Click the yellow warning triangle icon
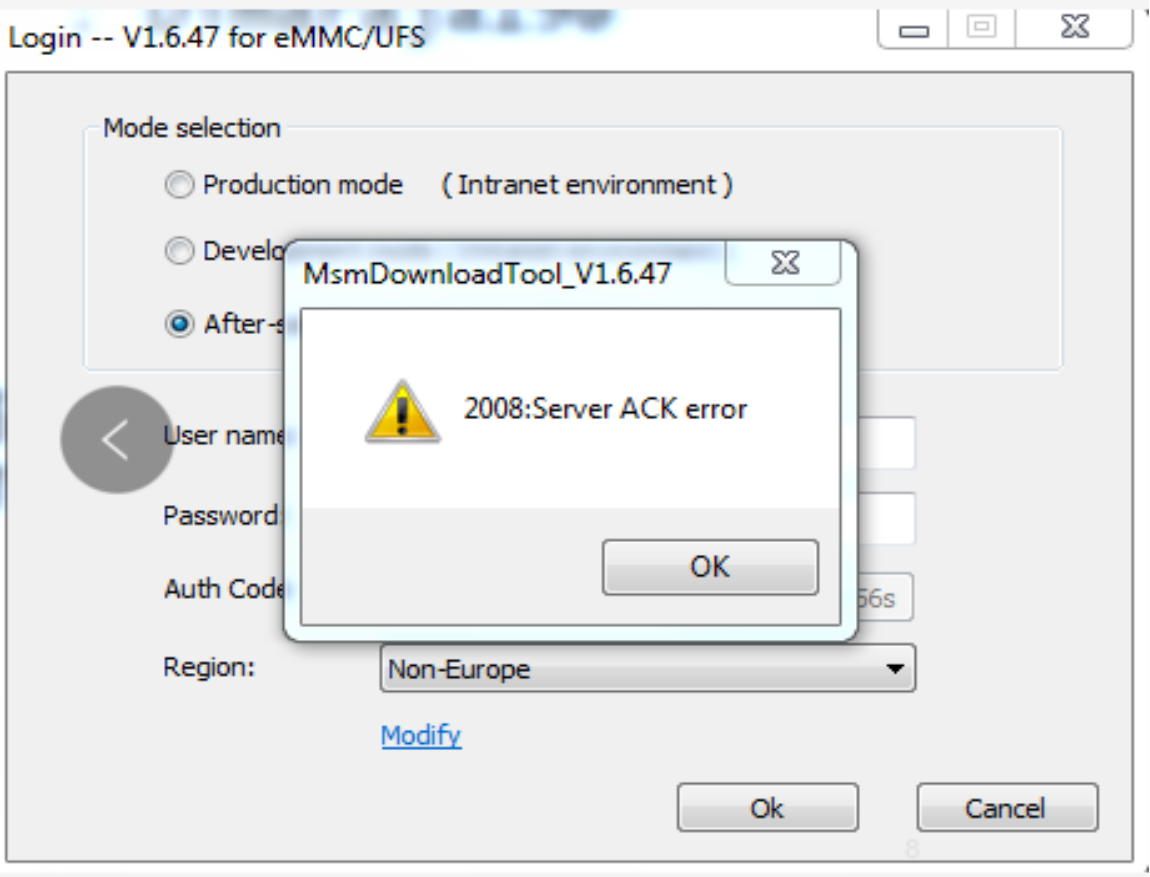The width and height of the screenshot is (1150, 877). (x=402, y=411)
